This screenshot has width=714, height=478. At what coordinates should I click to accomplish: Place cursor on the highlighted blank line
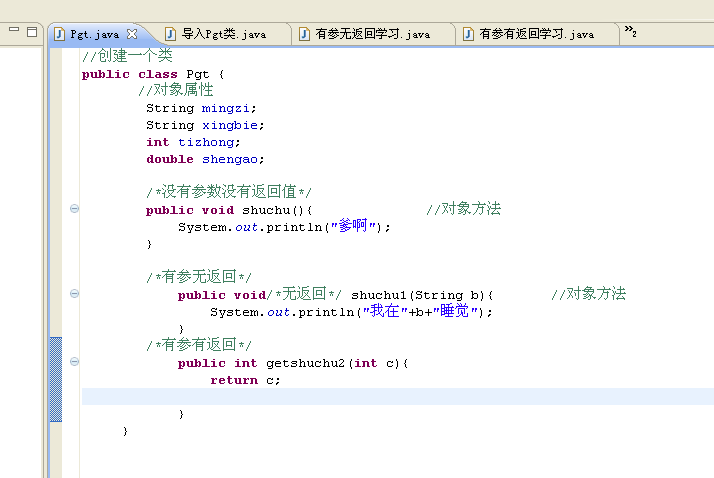398,397
